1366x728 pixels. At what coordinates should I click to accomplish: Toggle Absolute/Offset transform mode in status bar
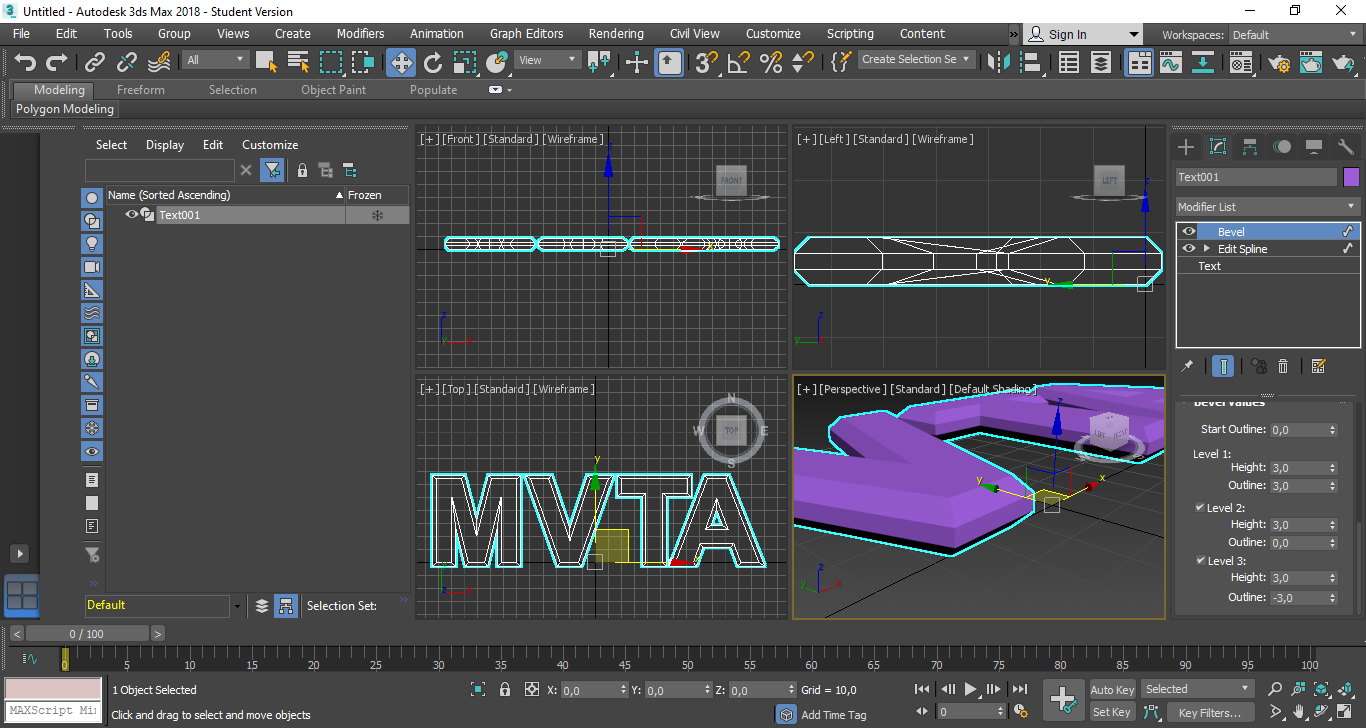[x=532, y=690]
